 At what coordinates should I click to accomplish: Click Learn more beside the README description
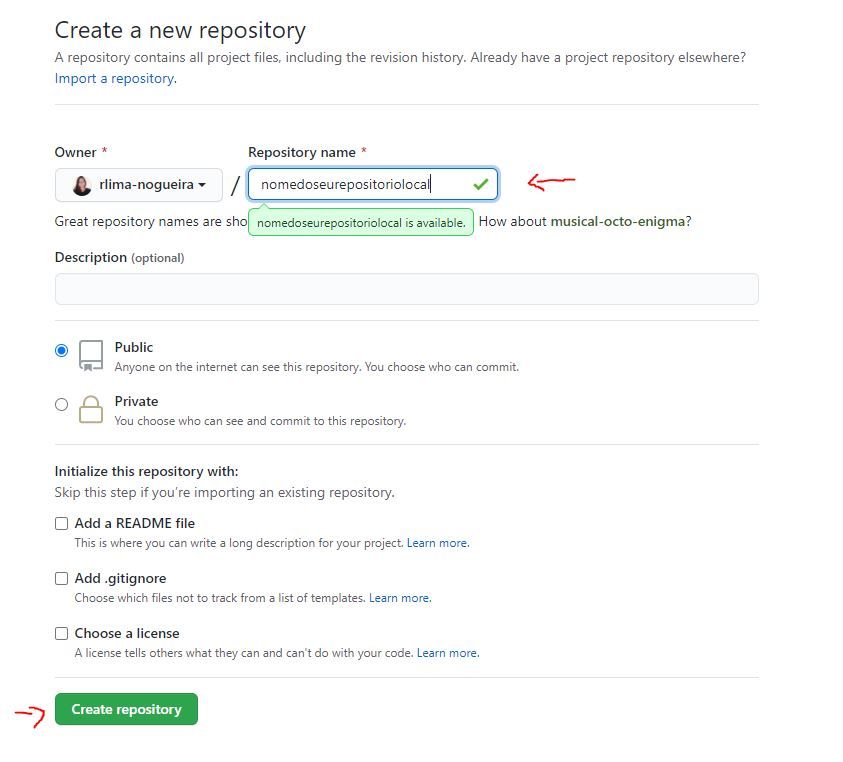coord(436,542)
